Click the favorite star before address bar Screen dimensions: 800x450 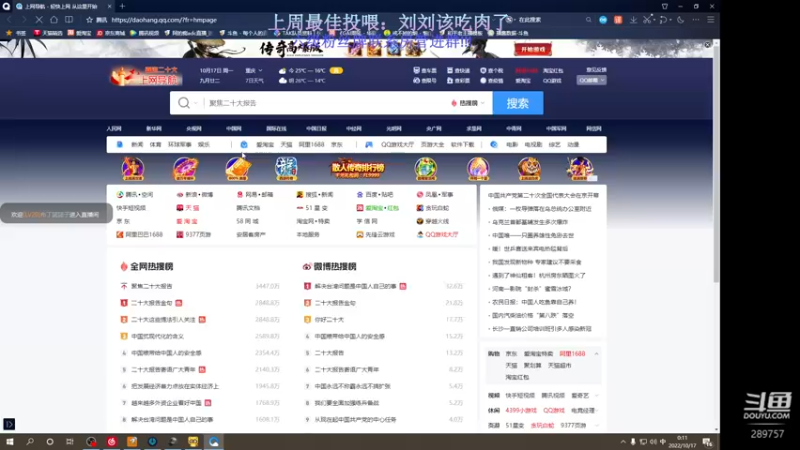point(89,20)
